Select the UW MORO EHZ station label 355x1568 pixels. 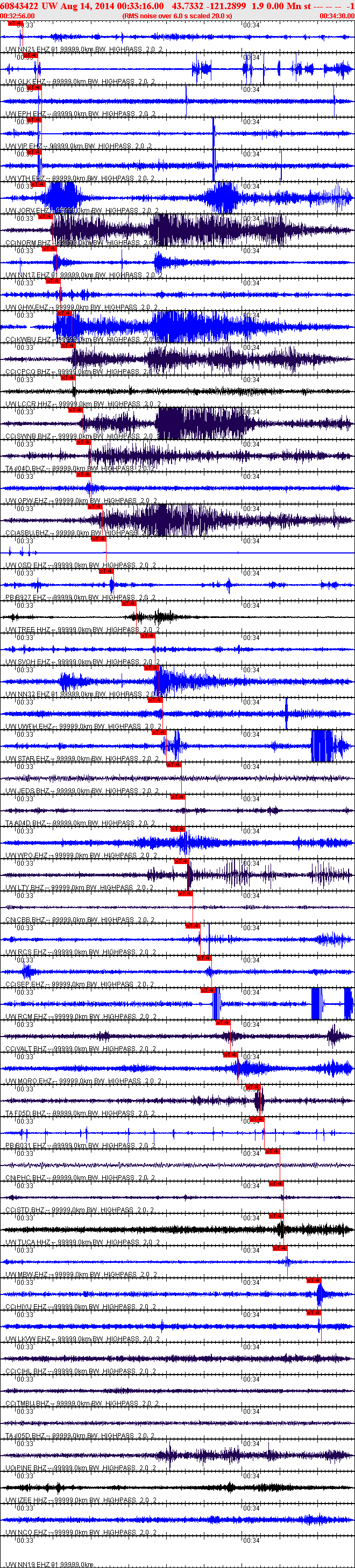click(x=82, y=1082)
